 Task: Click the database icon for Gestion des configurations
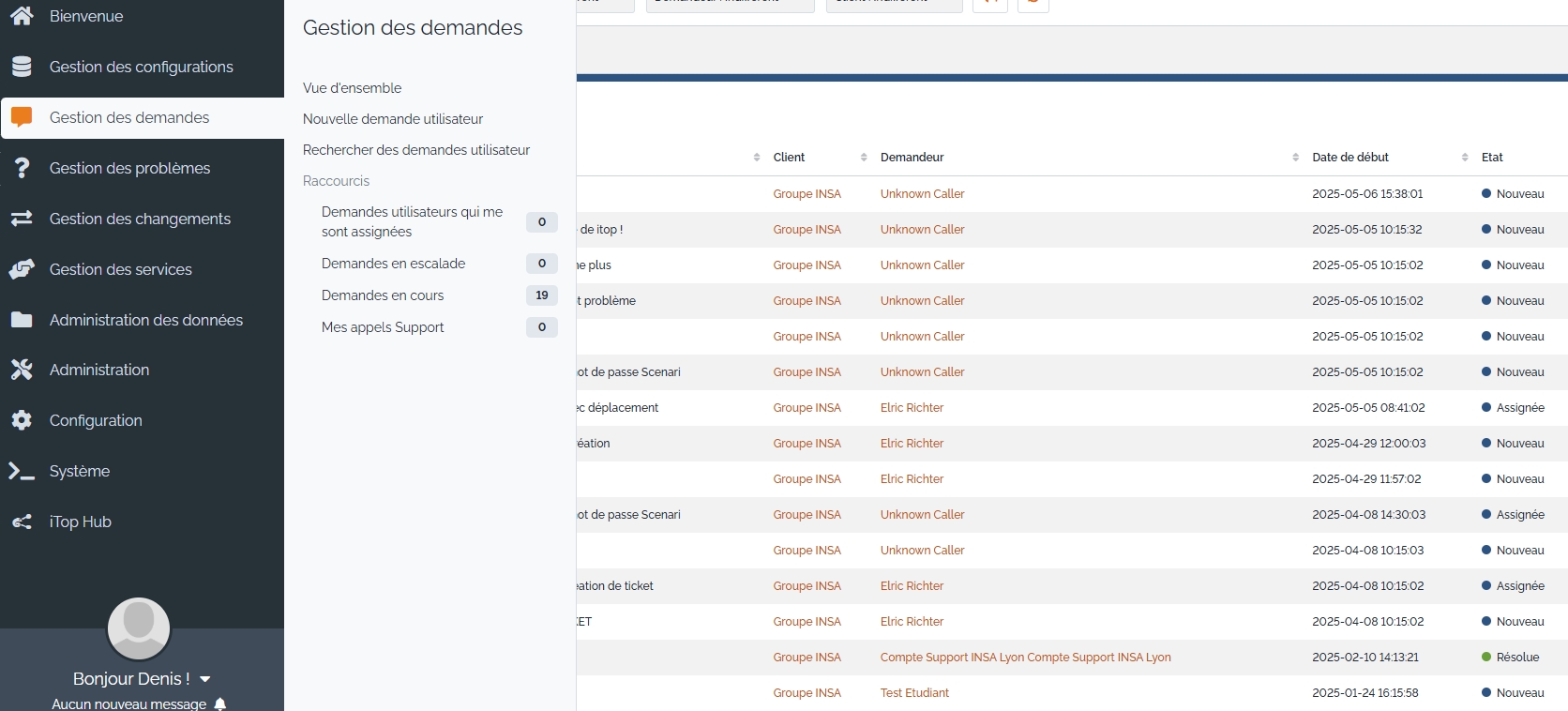22,67
